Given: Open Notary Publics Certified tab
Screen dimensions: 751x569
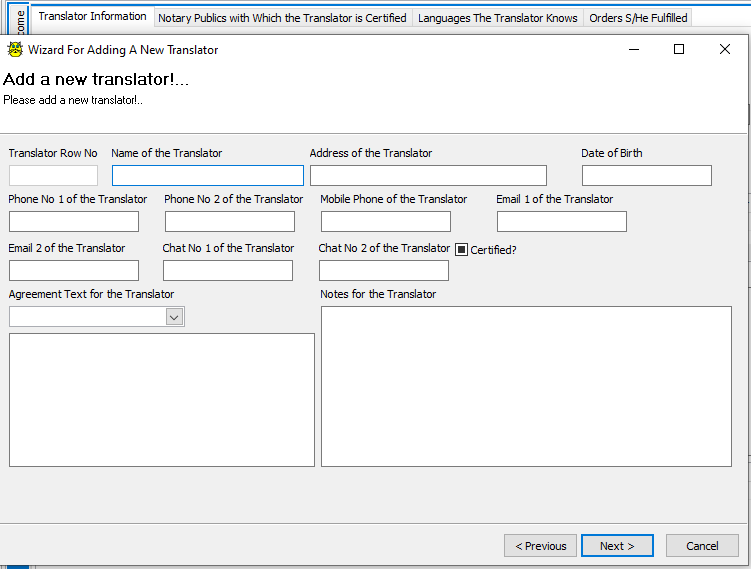Looking at the screenshot, I should pyautogui.click(x=283, y=18).
